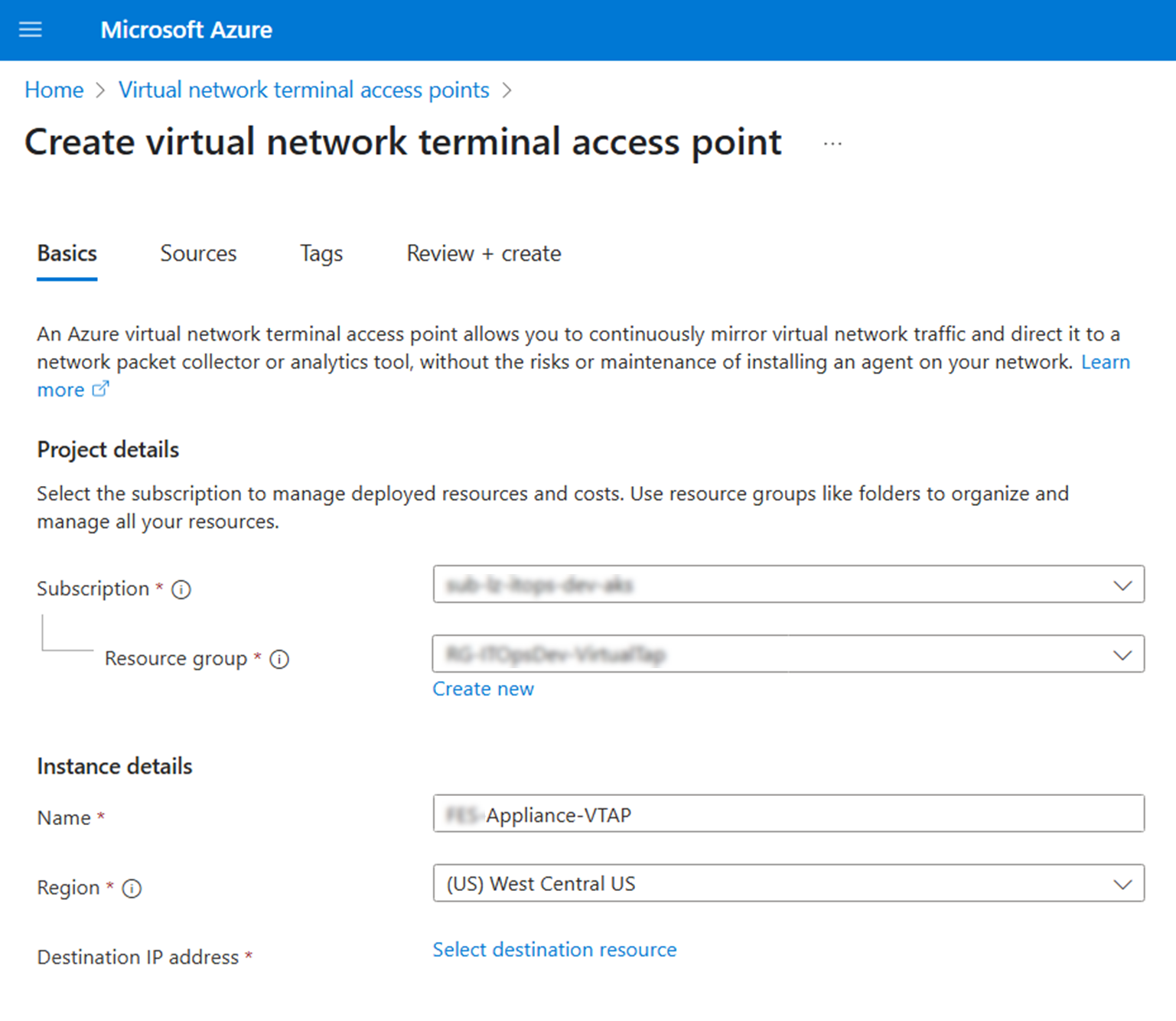Open the Review + create tab

pyautogui.click(x=484, y=253)
